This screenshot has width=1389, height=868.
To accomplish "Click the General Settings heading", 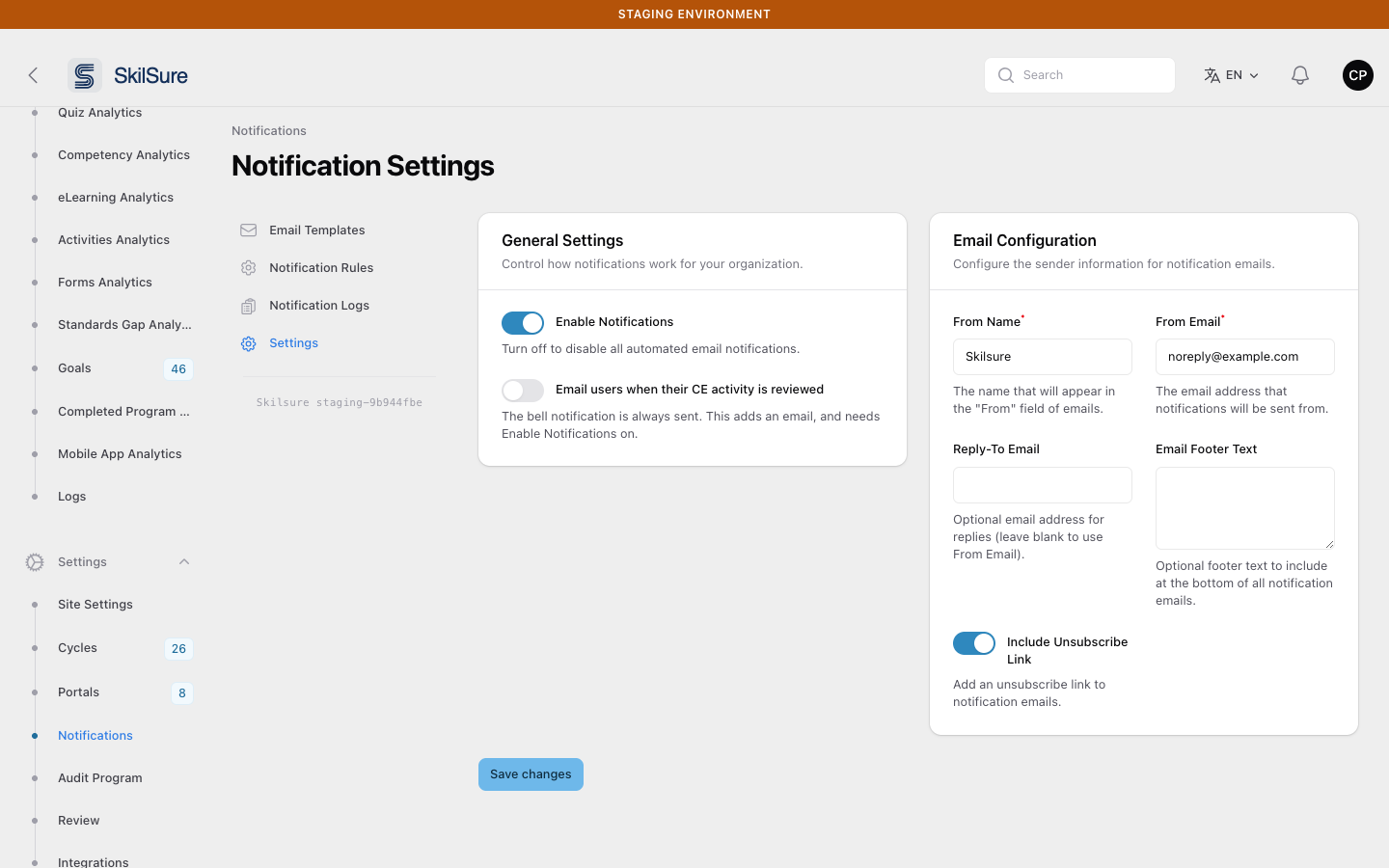I will pos(562,241).
